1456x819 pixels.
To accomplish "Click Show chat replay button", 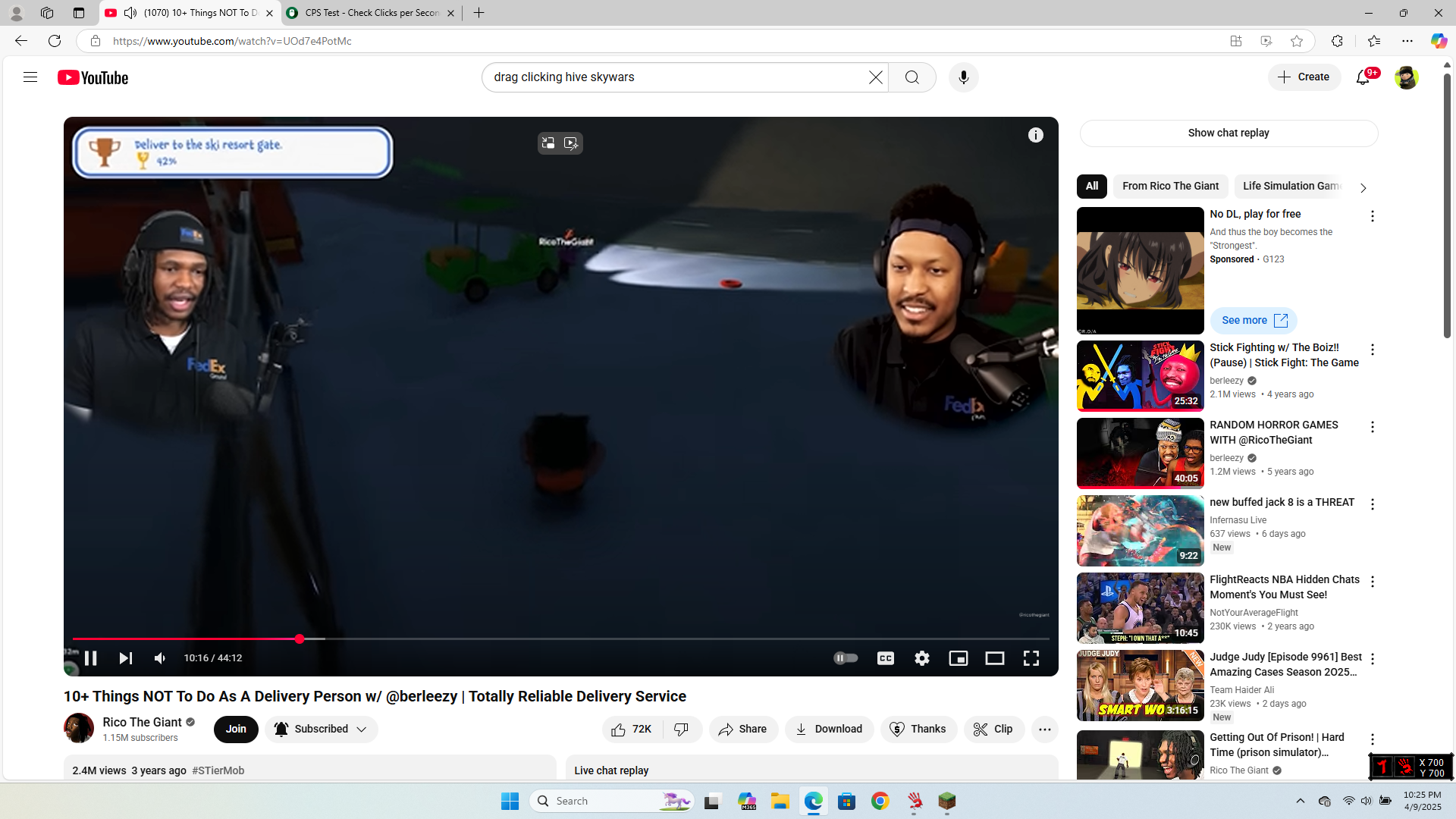I will (1228, 133).
